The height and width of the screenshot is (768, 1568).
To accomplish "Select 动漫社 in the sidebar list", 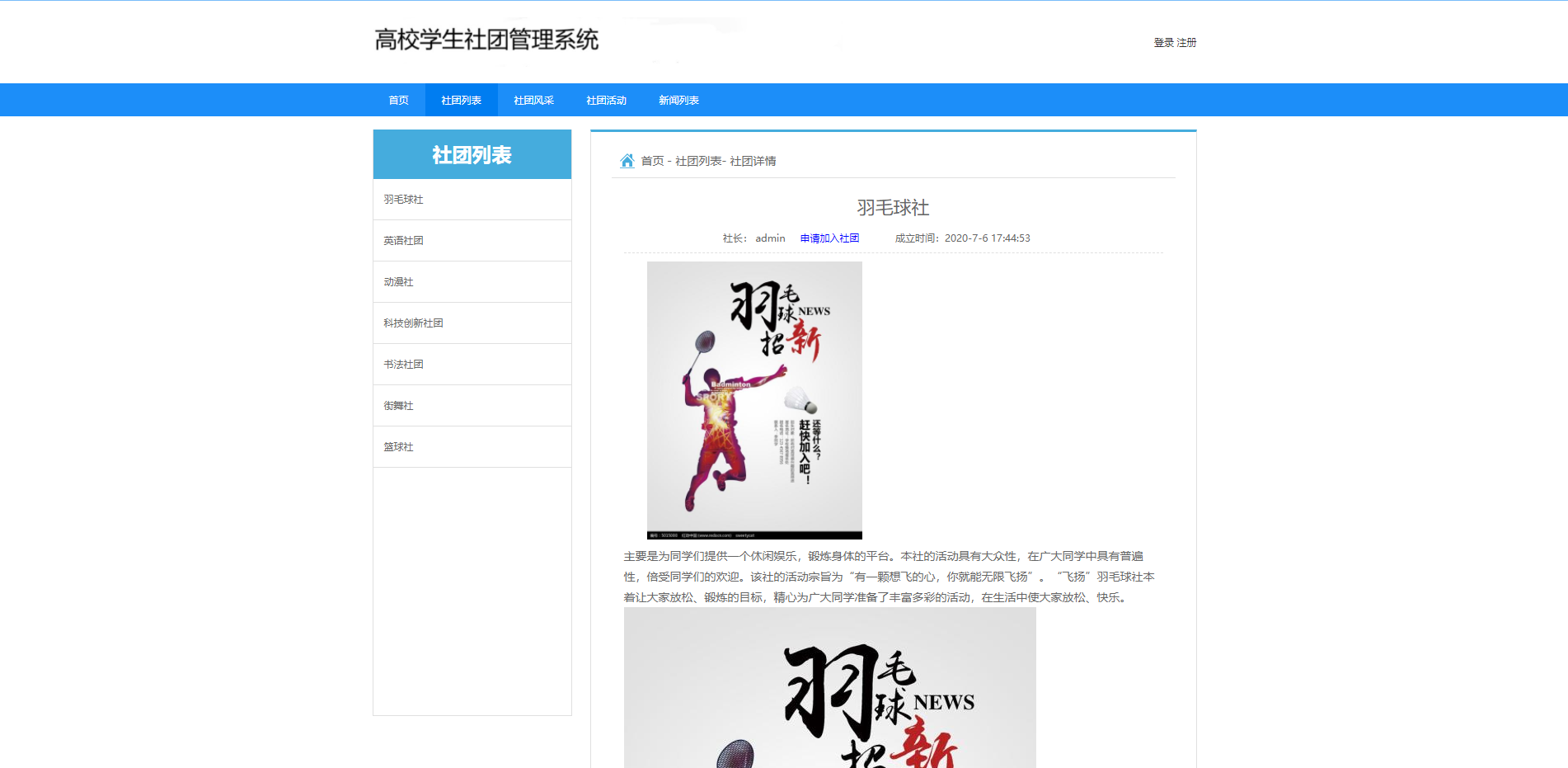I will coord(472,282).
